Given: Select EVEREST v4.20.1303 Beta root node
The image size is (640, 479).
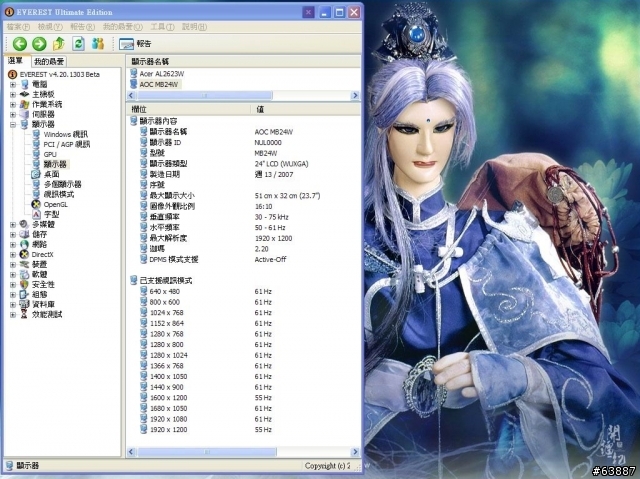Looking at the screenshot, I should coord(60,74).
